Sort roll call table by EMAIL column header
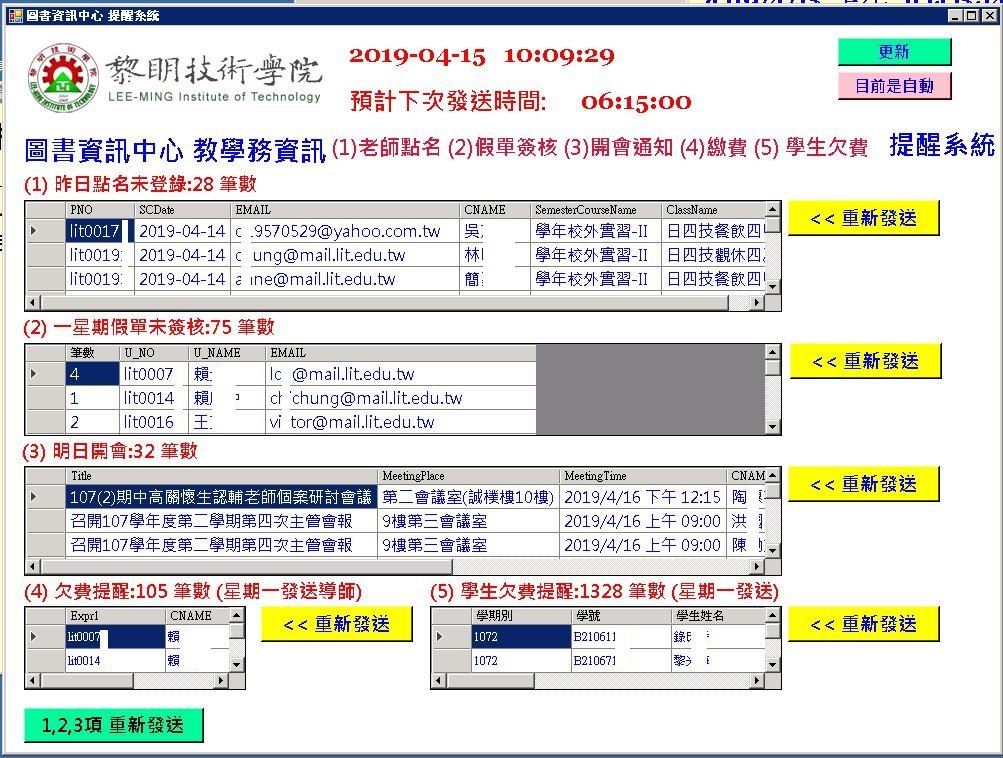Image resolution: width=1003 pixels, height=758 pixels. pyautogui.click(x=344, y=210)
